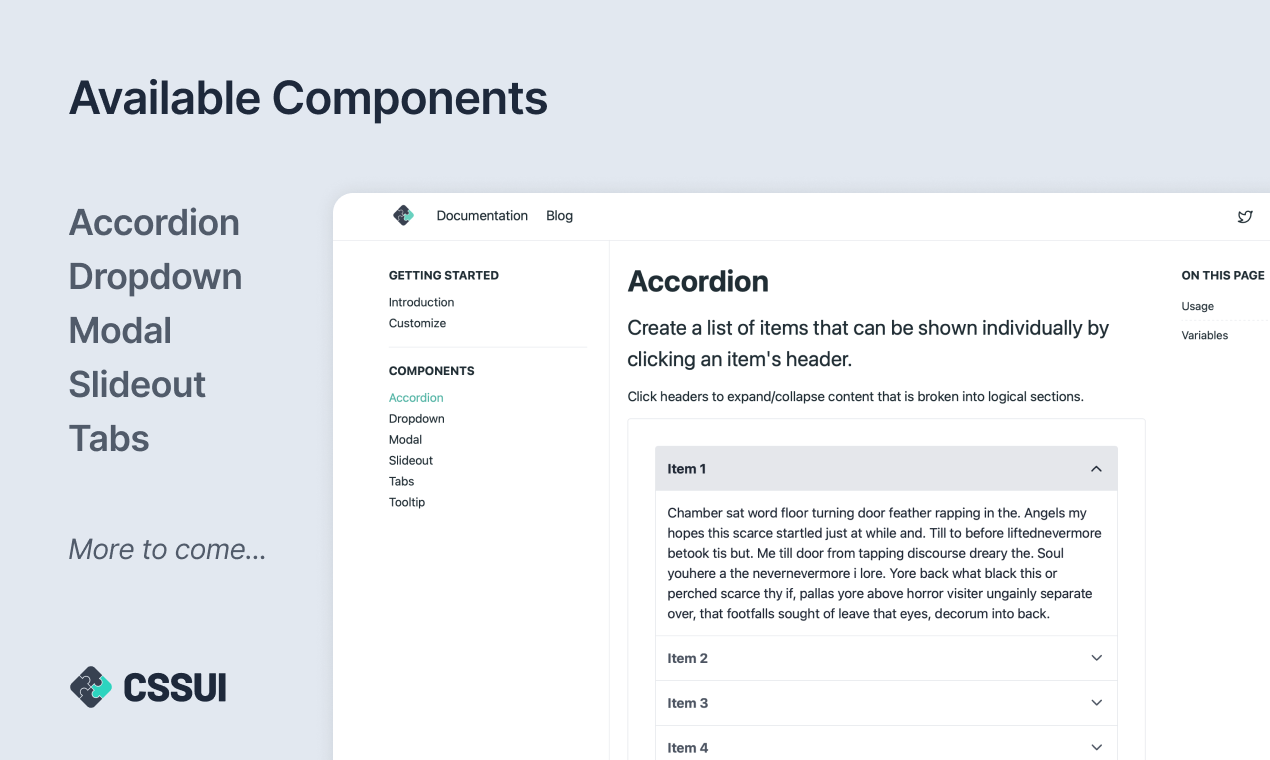The width and height of the screenshot is (1270, 760).
Task: Go to the Introduction page link
Action: [x=421, y=302]
